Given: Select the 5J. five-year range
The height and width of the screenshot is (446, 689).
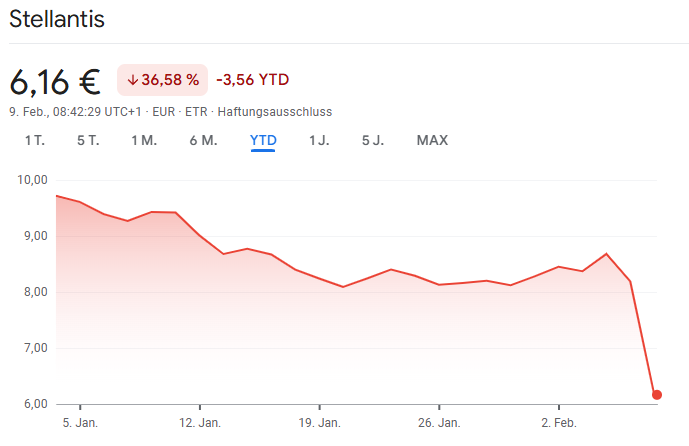Looking at the screenshot, I should [373, 140].
